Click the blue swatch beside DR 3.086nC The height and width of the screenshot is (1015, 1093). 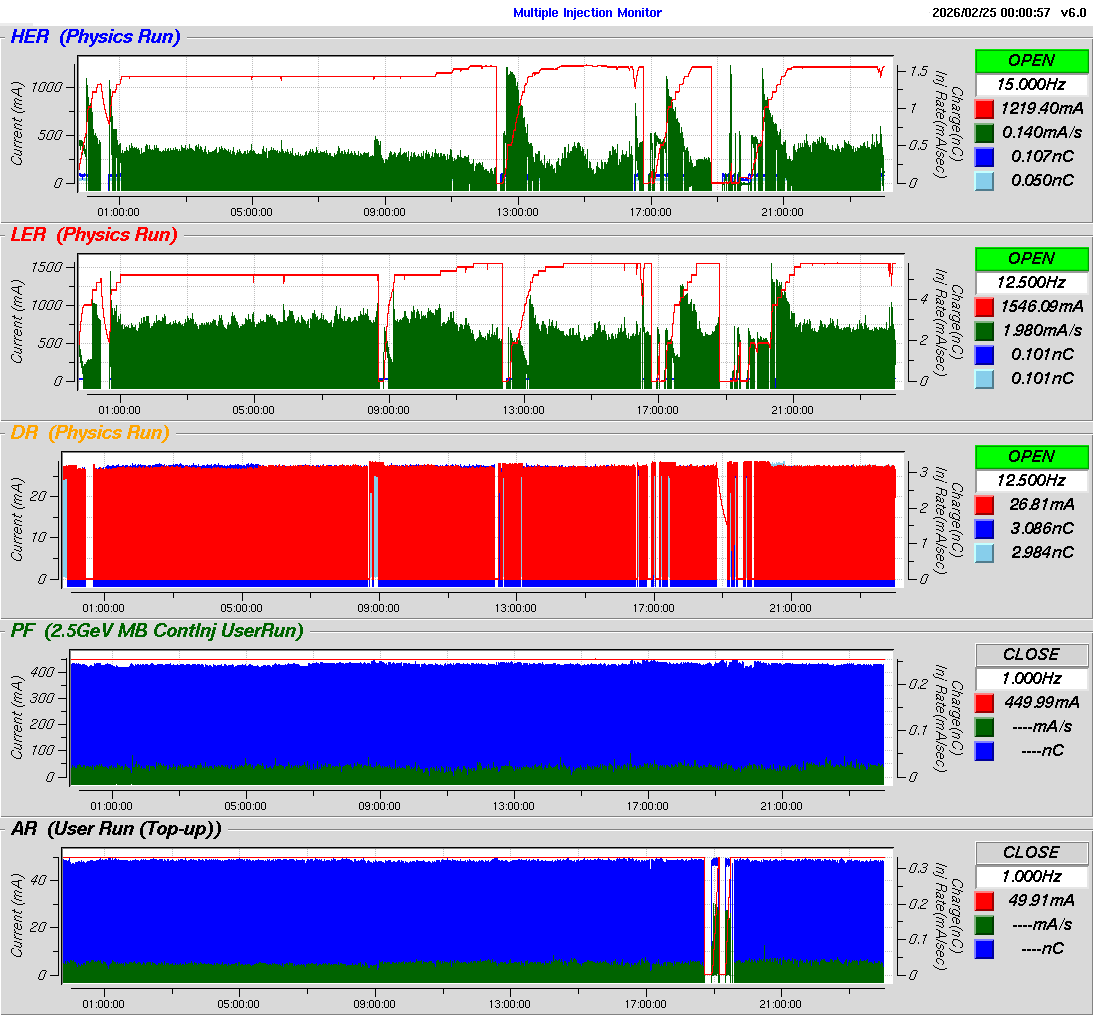(985, 528)
